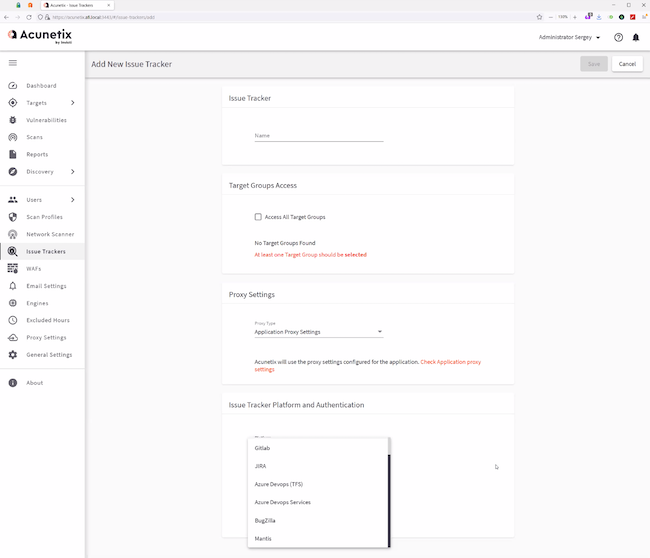Choose BugZilla in the platform list
The image size is (650, 558).
[268, 521]
